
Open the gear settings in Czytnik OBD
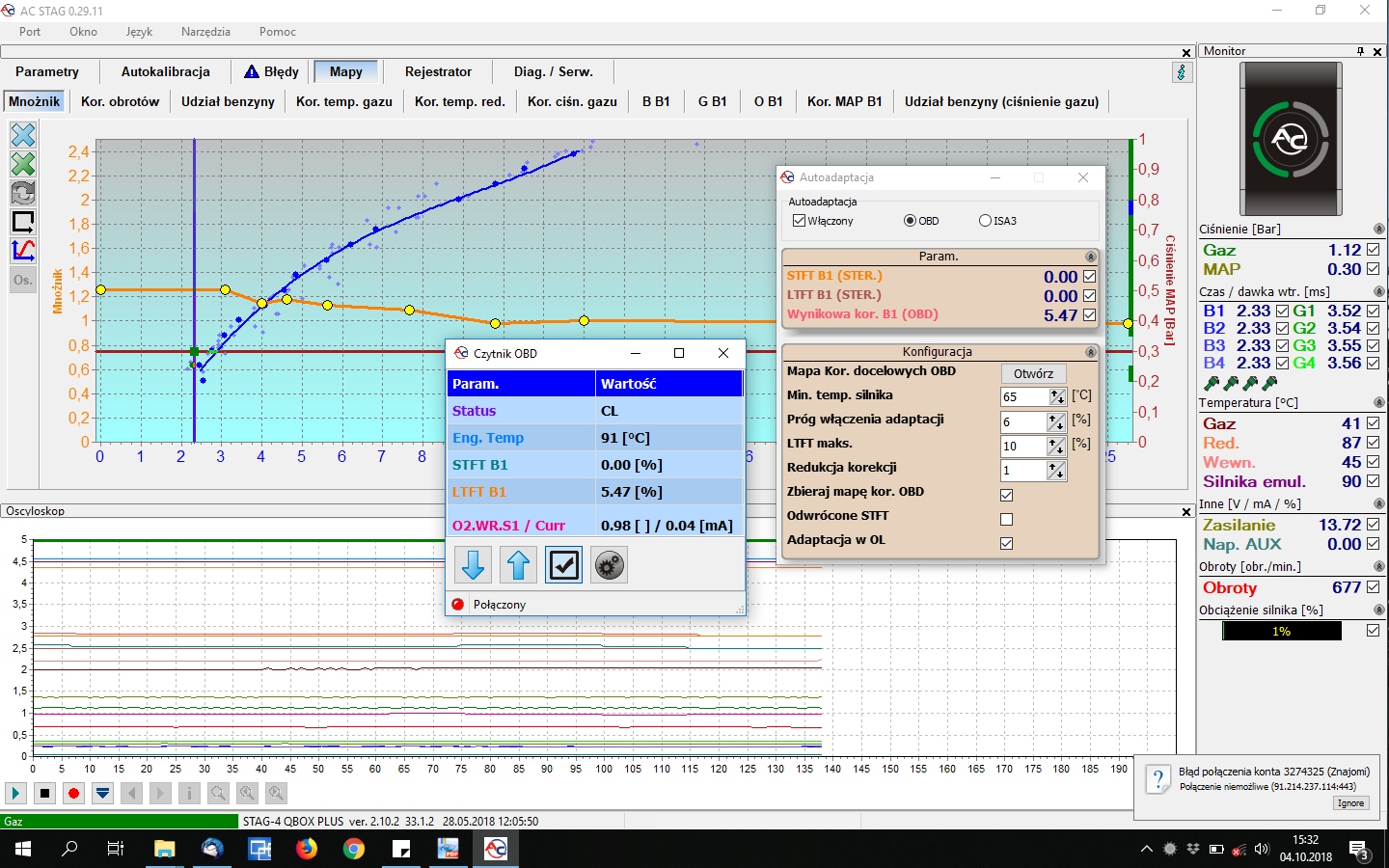pyautogui.click(x=608, y=565)
